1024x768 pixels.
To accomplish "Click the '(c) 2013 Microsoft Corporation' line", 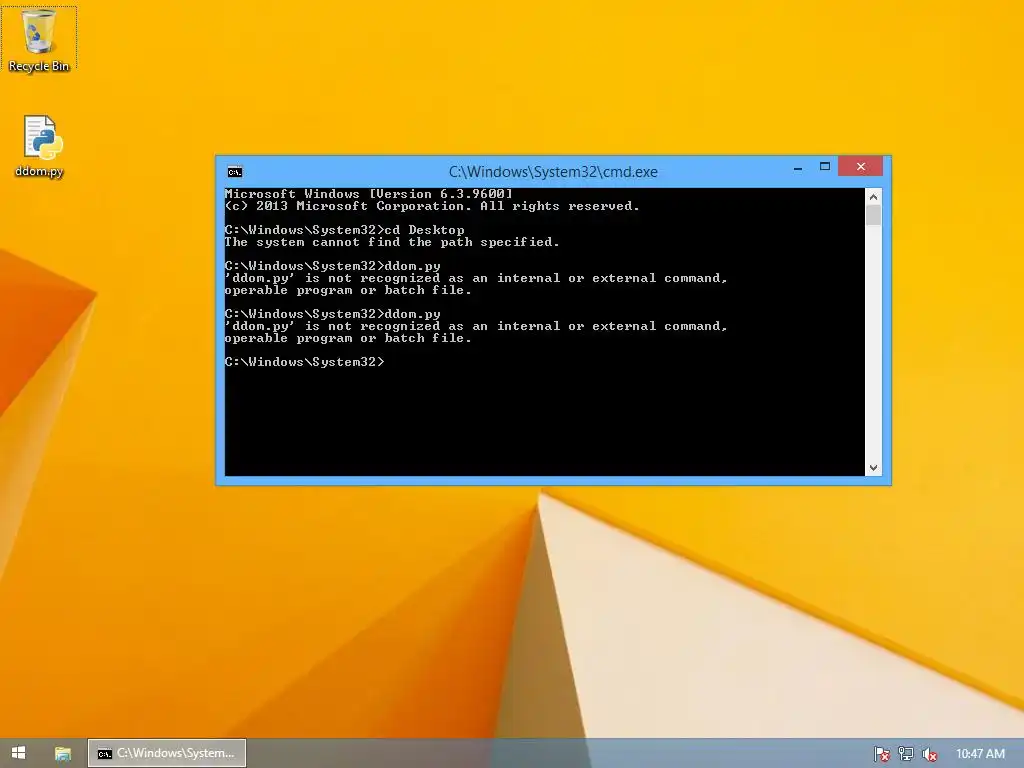I will pyautogui.click(x=432, y=206).
